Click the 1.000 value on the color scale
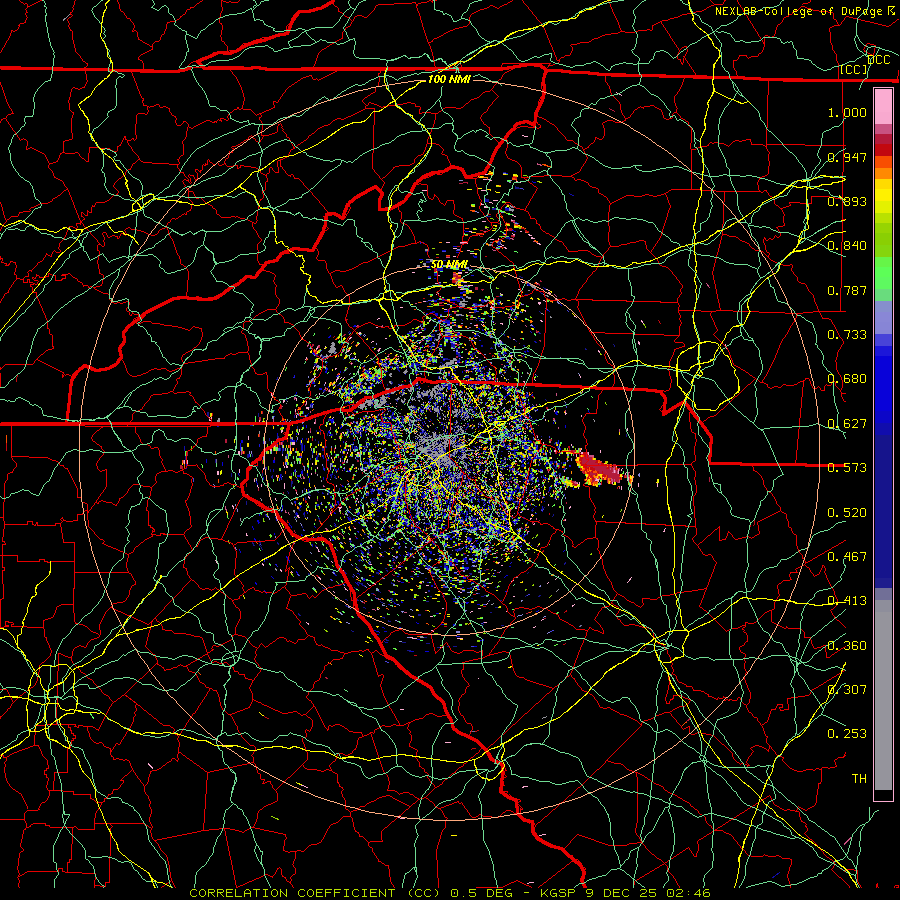This screenshot has width=900, height=900. tap(847, 112)
